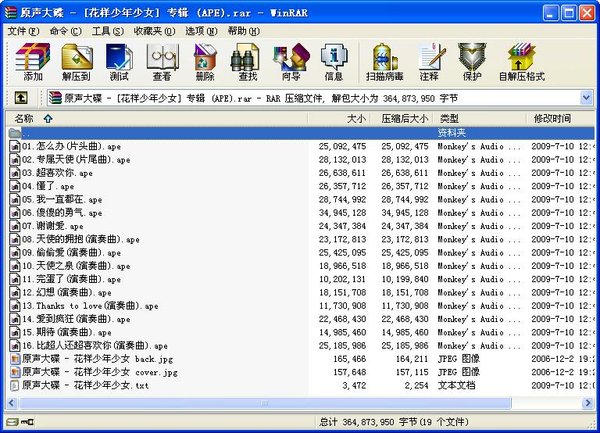This screenshot has height=433, width=600.
Task: Open the 帮助(H) menu
Action: [x=244, y=31]
